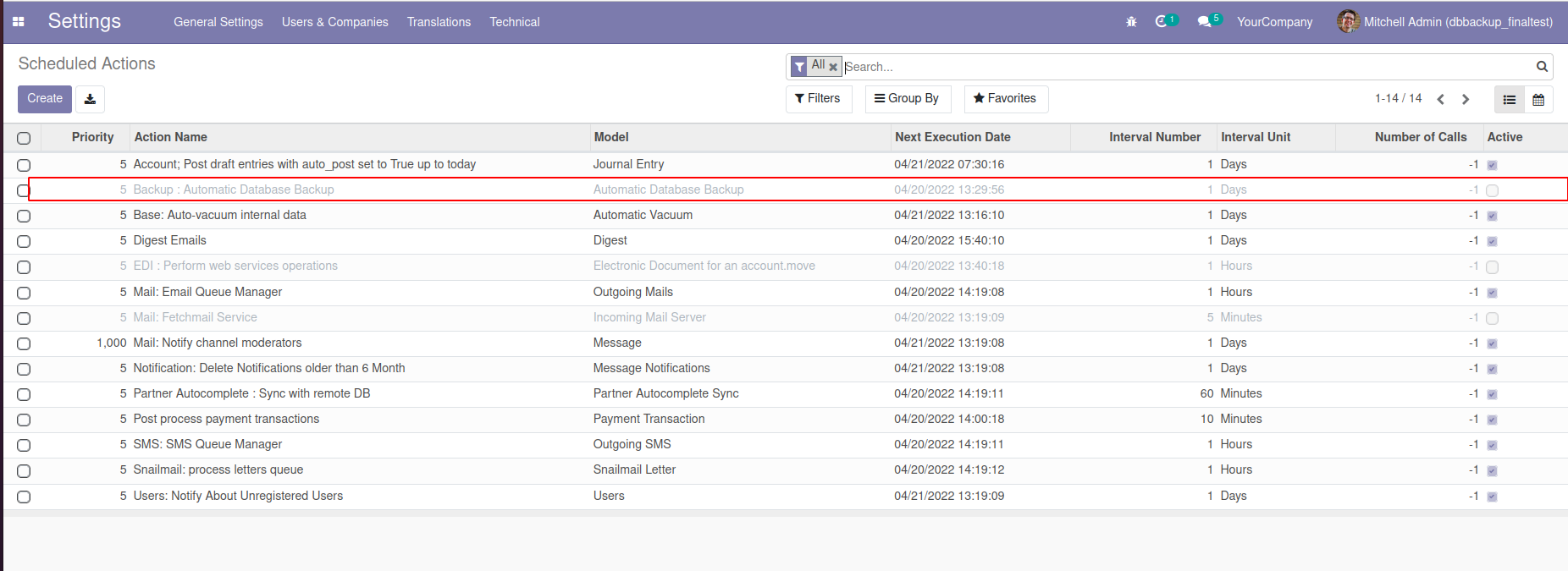The image size is (1568, 571).
Task: Sort by Active column header
Action: pos(1505,137)
